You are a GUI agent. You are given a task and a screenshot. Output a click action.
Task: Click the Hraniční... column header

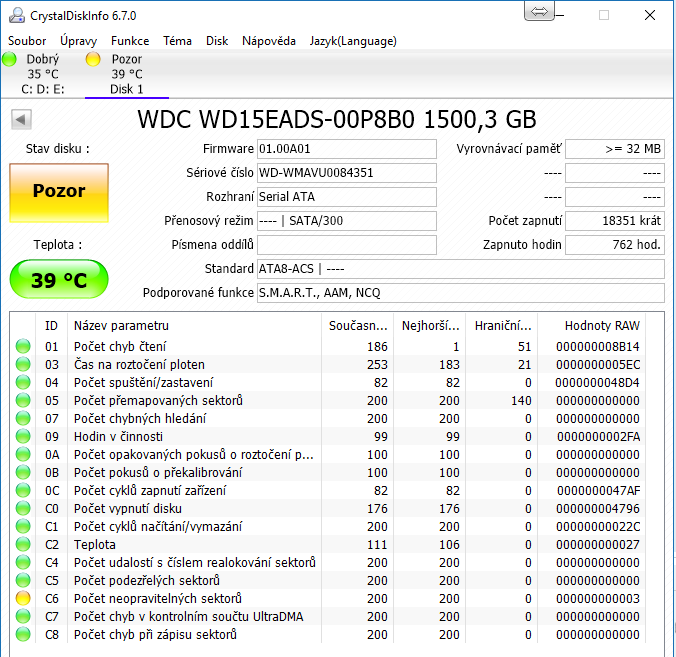click(502, 326)
